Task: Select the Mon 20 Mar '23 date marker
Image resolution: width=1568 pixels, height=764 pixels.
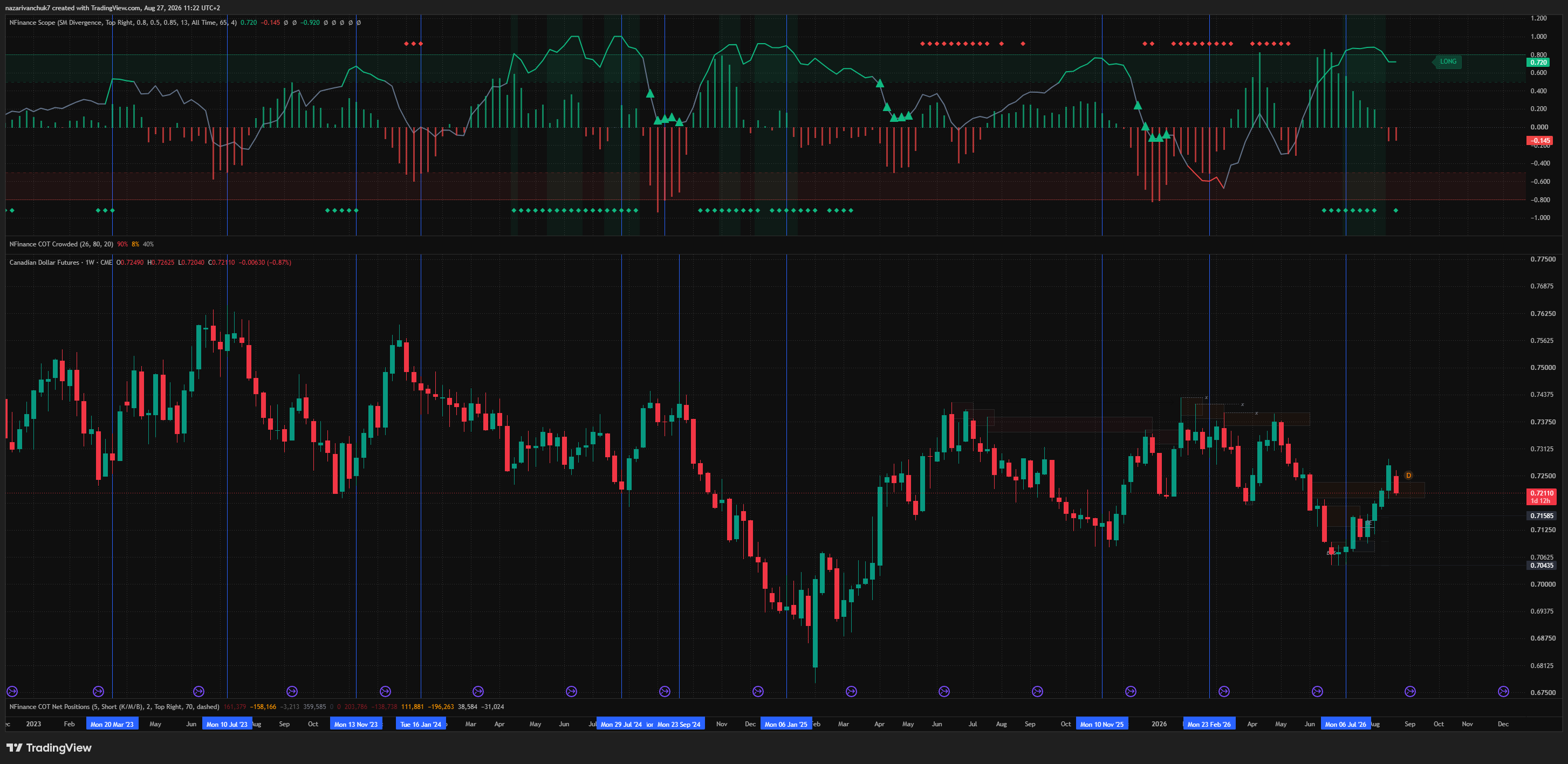Action: 112,724
